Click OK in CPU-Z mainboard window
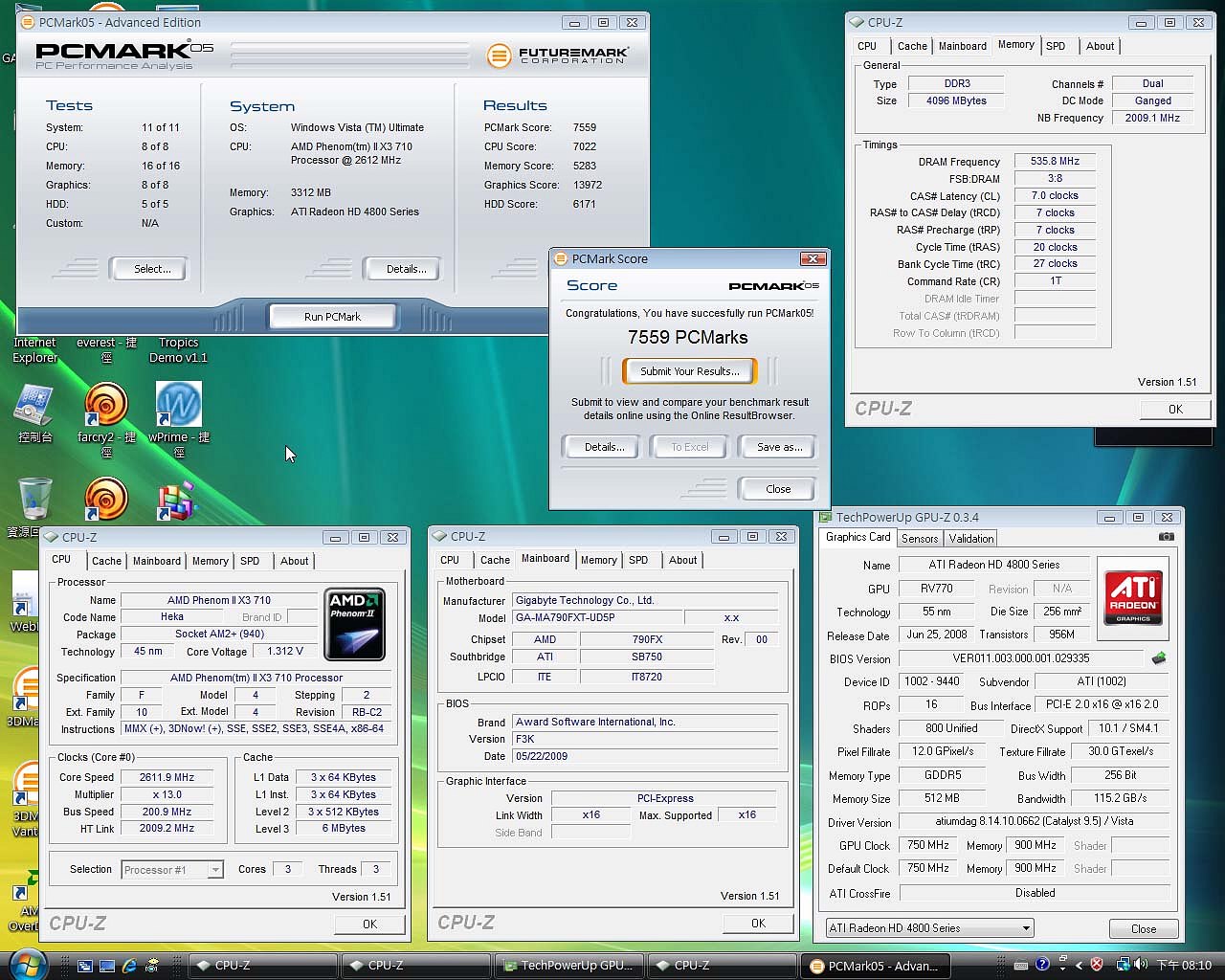 point(758,924)
